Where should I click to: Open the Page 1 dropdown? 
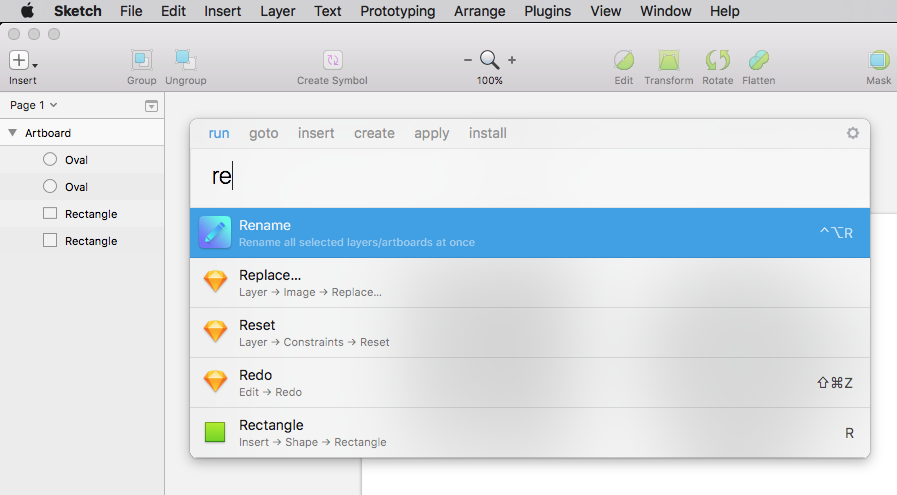(33, 105)
